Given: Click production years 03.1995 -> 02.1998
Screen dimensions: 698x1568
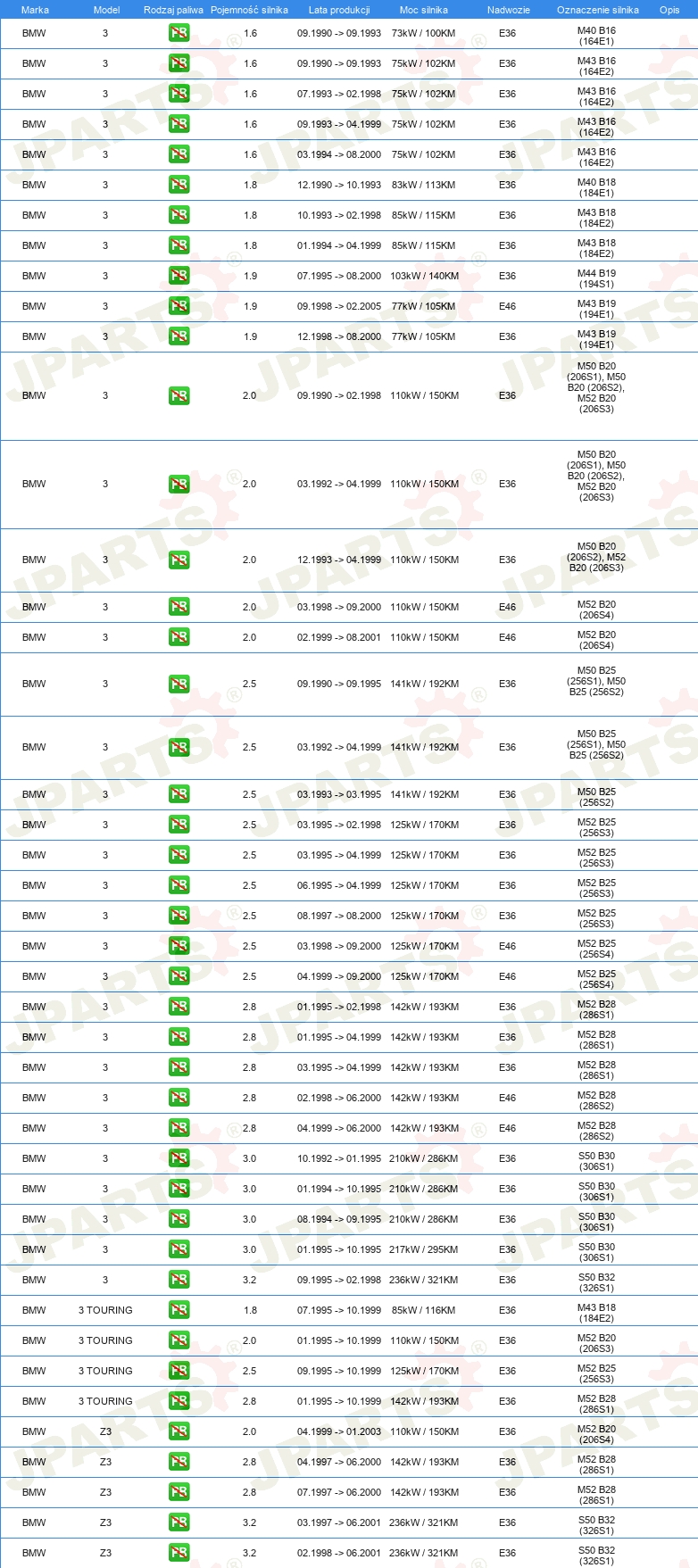Looking at the screenshot, I should tap(339, 825).
